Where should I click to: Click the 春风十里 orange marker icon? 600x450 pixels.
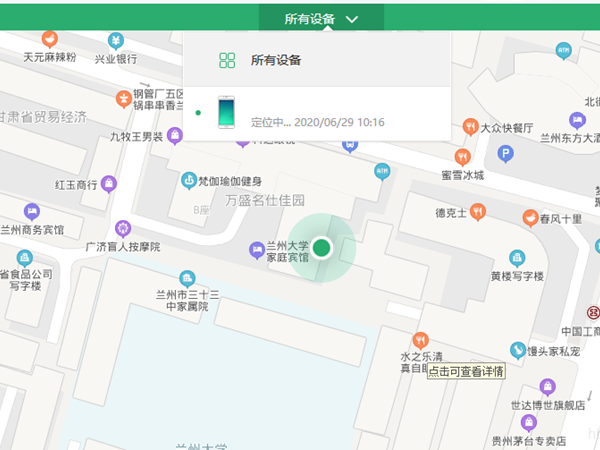point(529,218)
